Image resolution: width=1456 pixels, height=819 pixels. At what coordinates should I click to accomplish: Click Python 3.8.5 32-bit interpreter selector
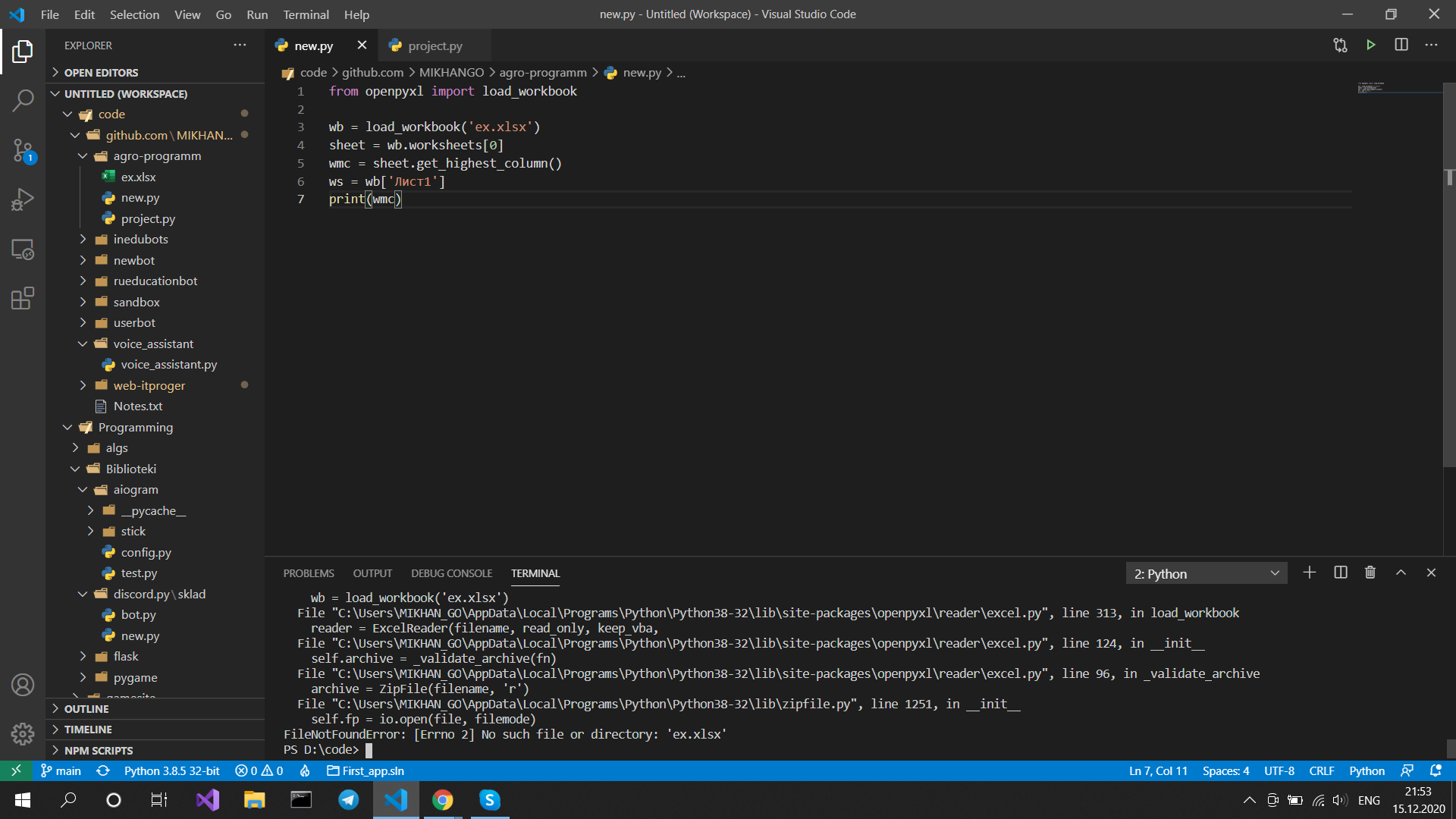(x=172, y=770)
